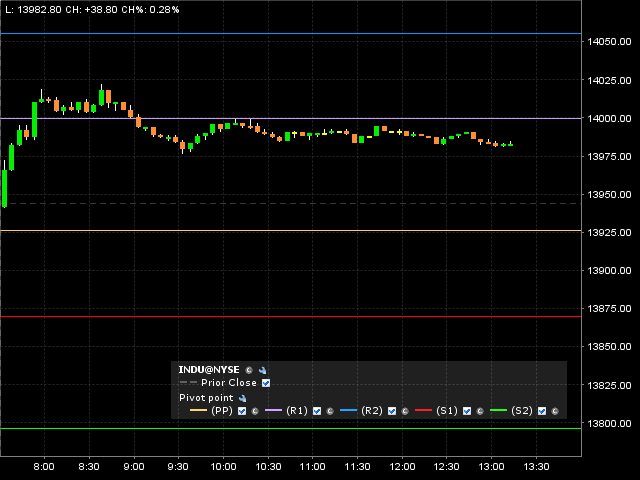Uncheck the Prior Close checkbox
This screenshot has width=640, height=480.
(266, 383)
